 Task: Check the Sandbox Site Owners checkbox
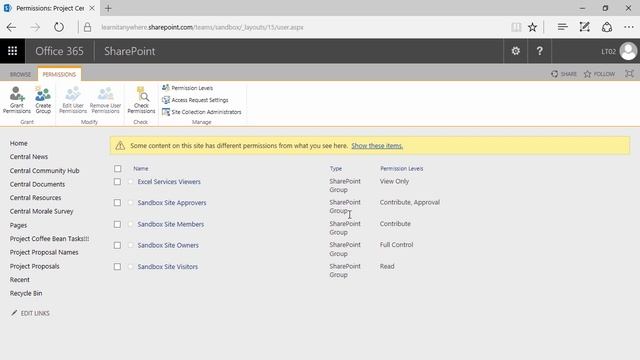(117, 245)
